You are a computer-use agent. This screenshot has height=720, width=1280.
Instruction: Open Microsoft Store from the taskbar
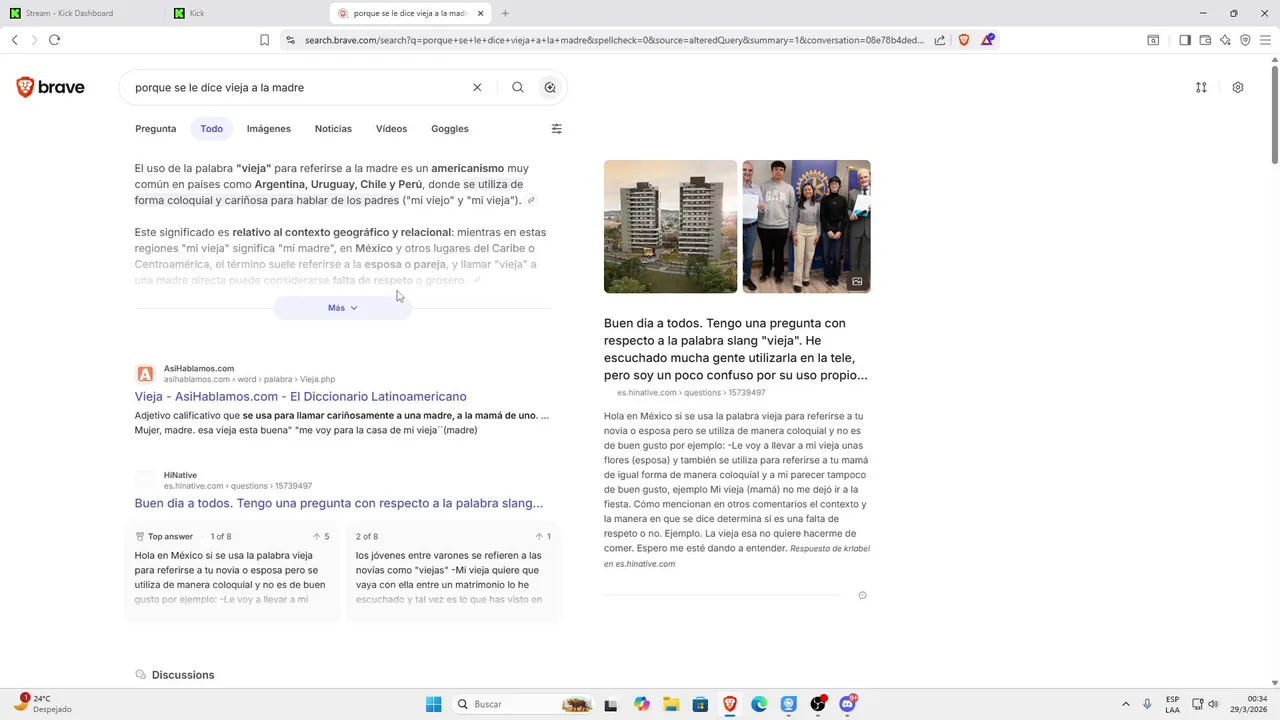pyautogui.click(x=700, y=704)
